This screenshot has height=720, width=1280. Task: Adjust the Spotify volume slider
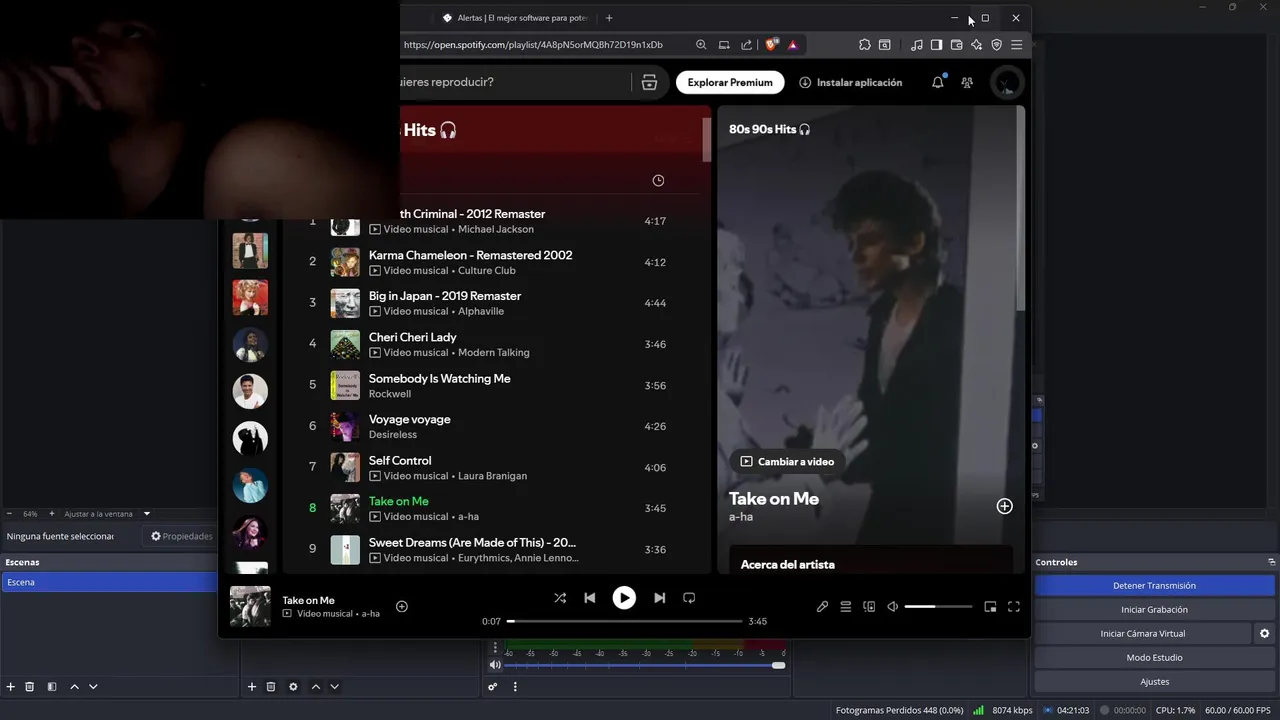(938, 606)
